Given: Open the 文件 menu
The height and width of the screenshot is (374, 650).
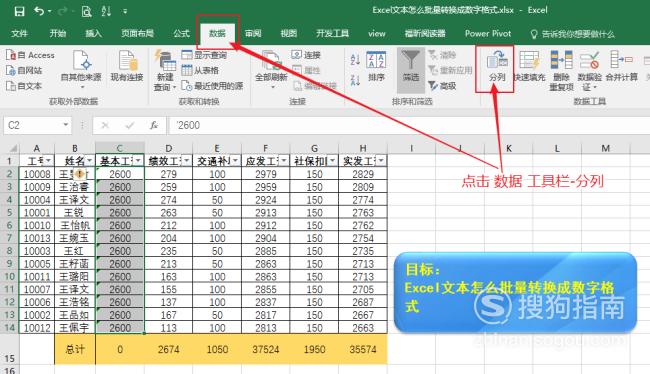Looking at the screenshot, I should coord(19,34).
